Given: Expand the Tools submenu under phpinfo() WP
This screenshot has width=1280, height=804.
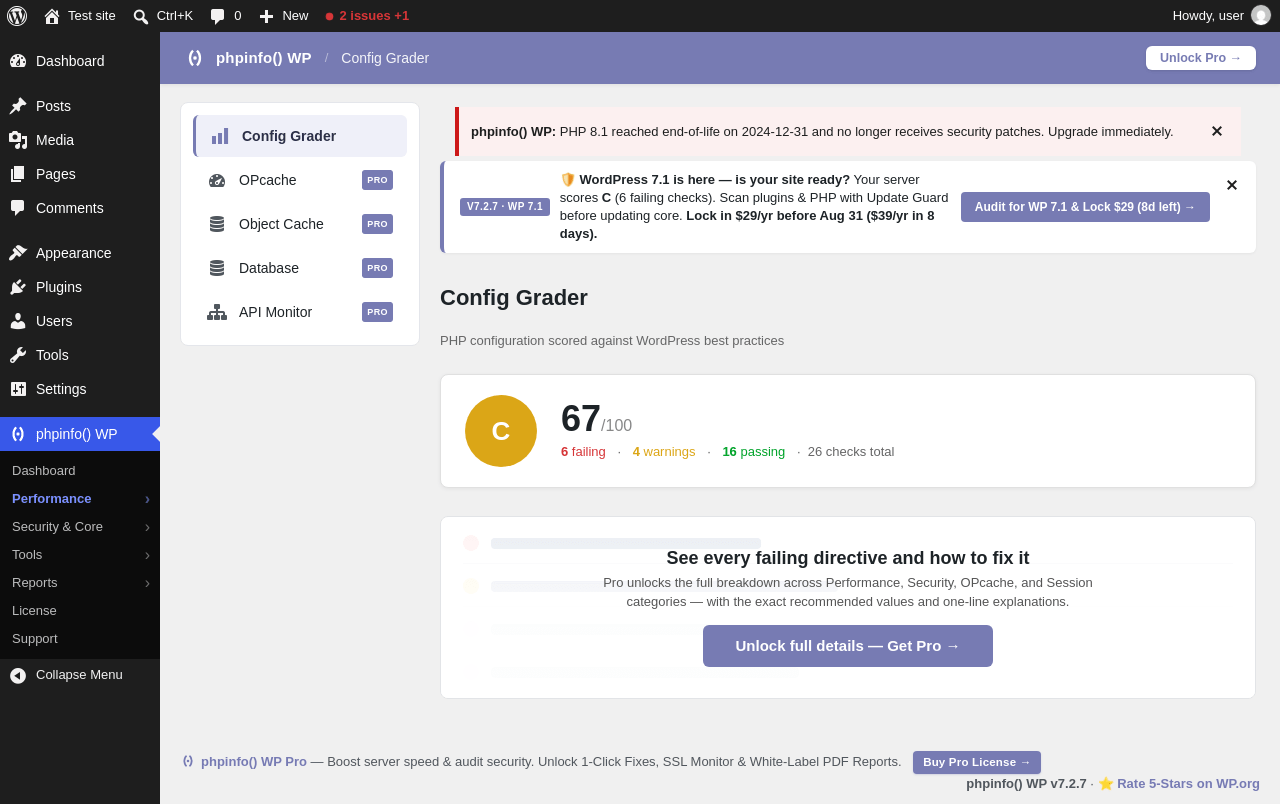Looking at the screenshot, I should point(147,555).
